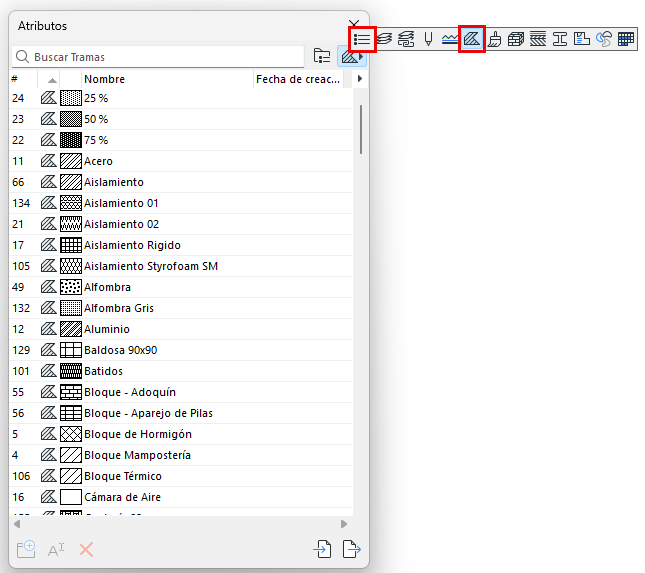Screen dimensions: 645x573
Task: Open attribute type selector Fills dropdown
Action: coord(352,56)
